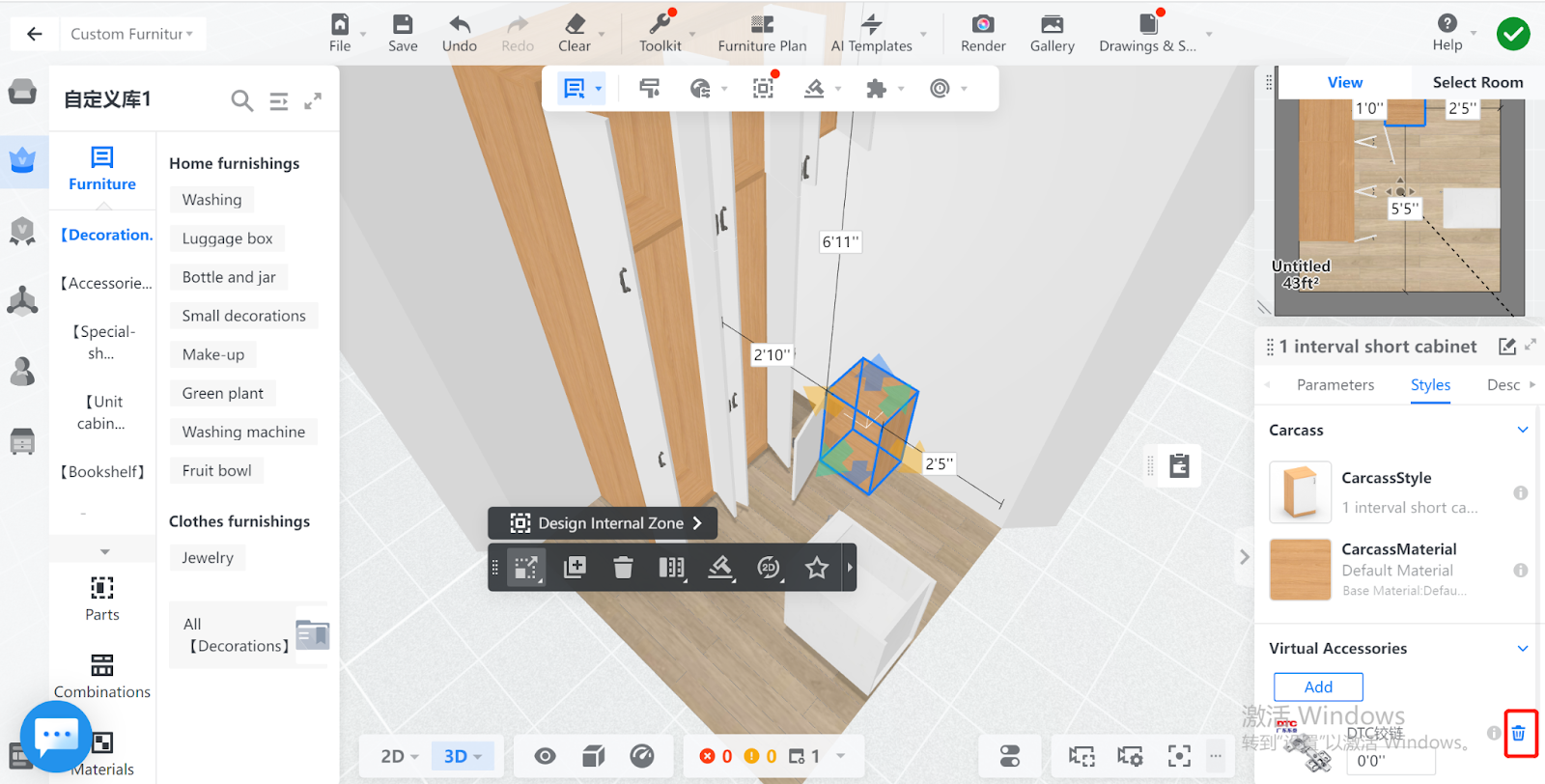Open the Gallery from the top toolbar
1545x784 pixels.
1052,25
